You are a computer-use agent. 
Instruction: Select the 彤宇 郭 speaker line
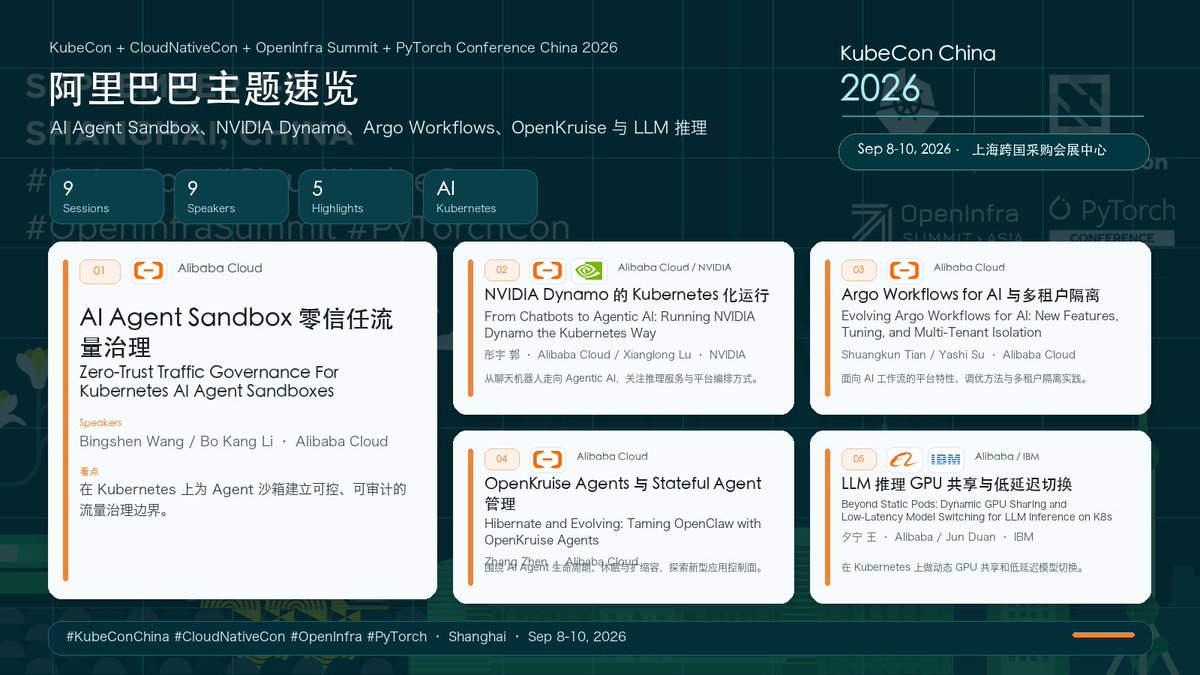tap(615, 354)
